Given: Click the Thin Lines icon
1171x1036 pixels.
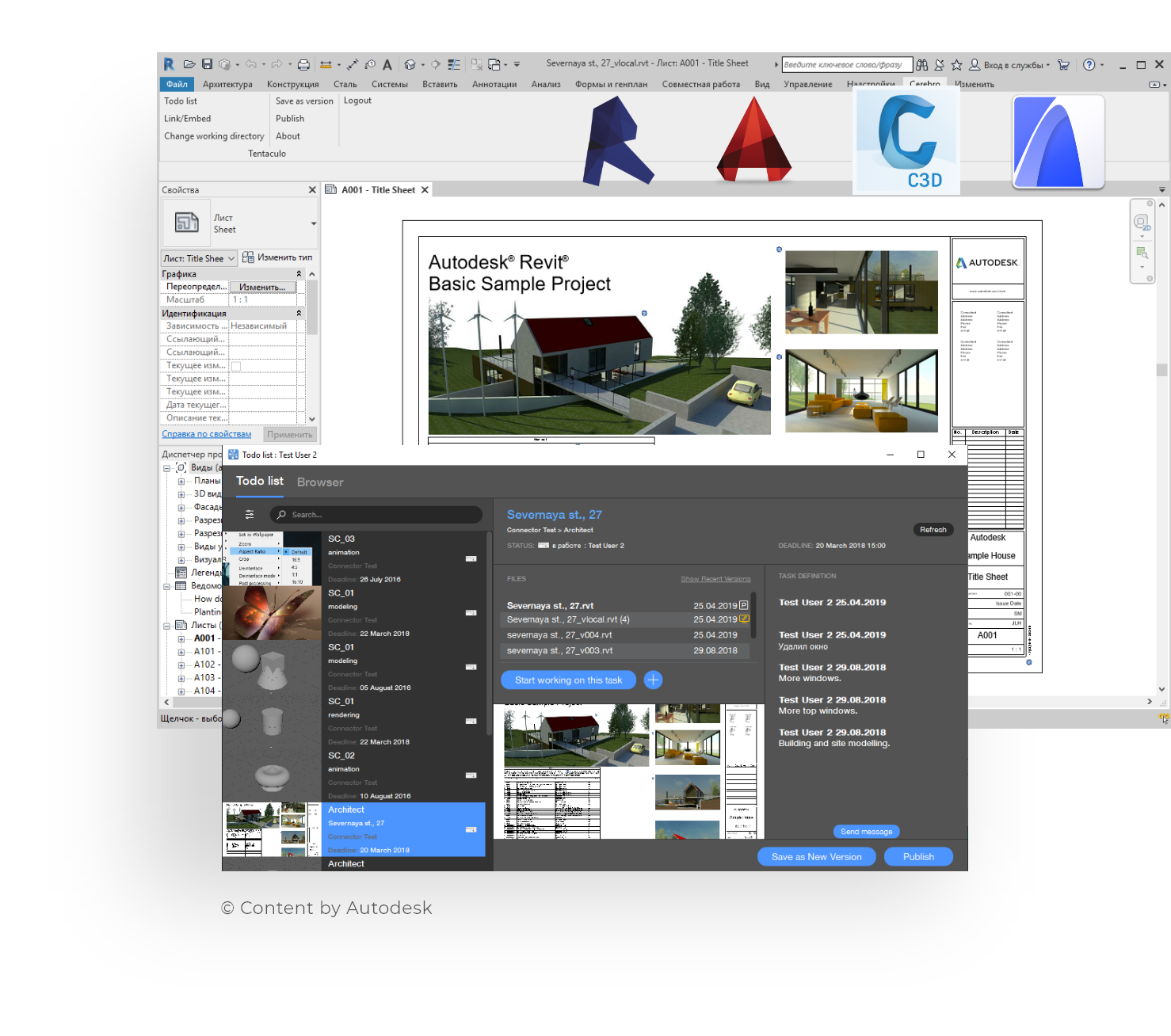Looking at the screenshot, I should pyautogui.click(x=454, y=65).
